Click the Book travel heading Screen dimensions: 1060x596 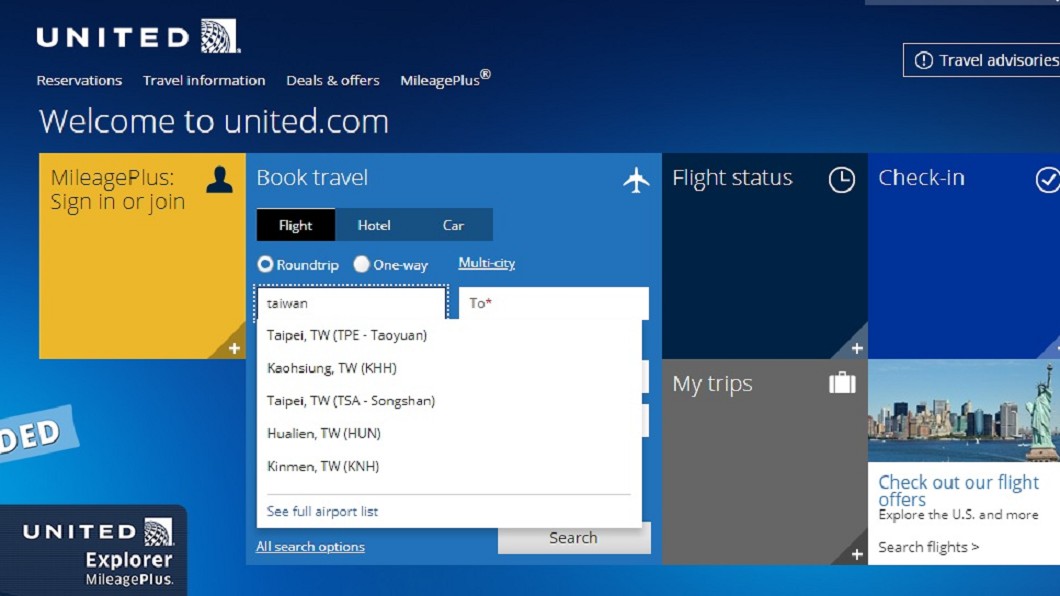(x=312, y=178)
